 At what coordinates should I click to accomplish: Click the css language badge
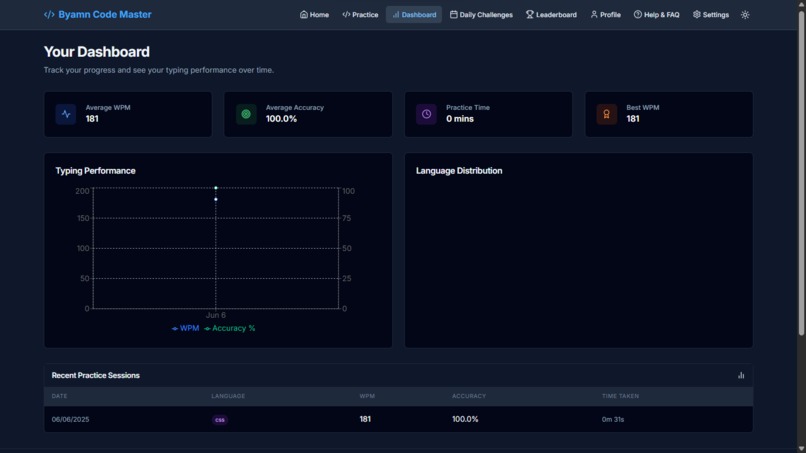coord(220,420)
